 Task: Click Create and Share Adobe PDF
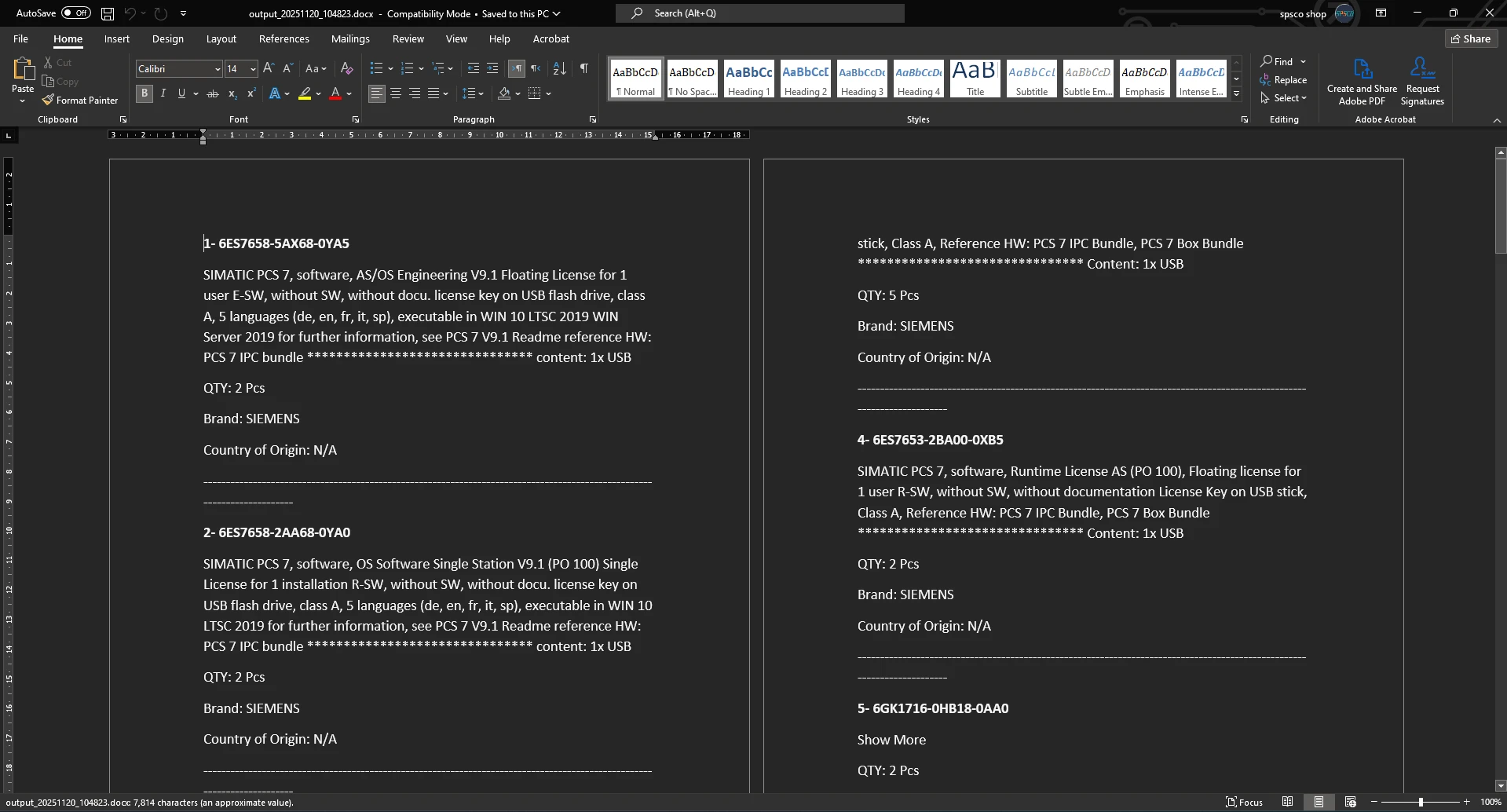coord(1362,81)
